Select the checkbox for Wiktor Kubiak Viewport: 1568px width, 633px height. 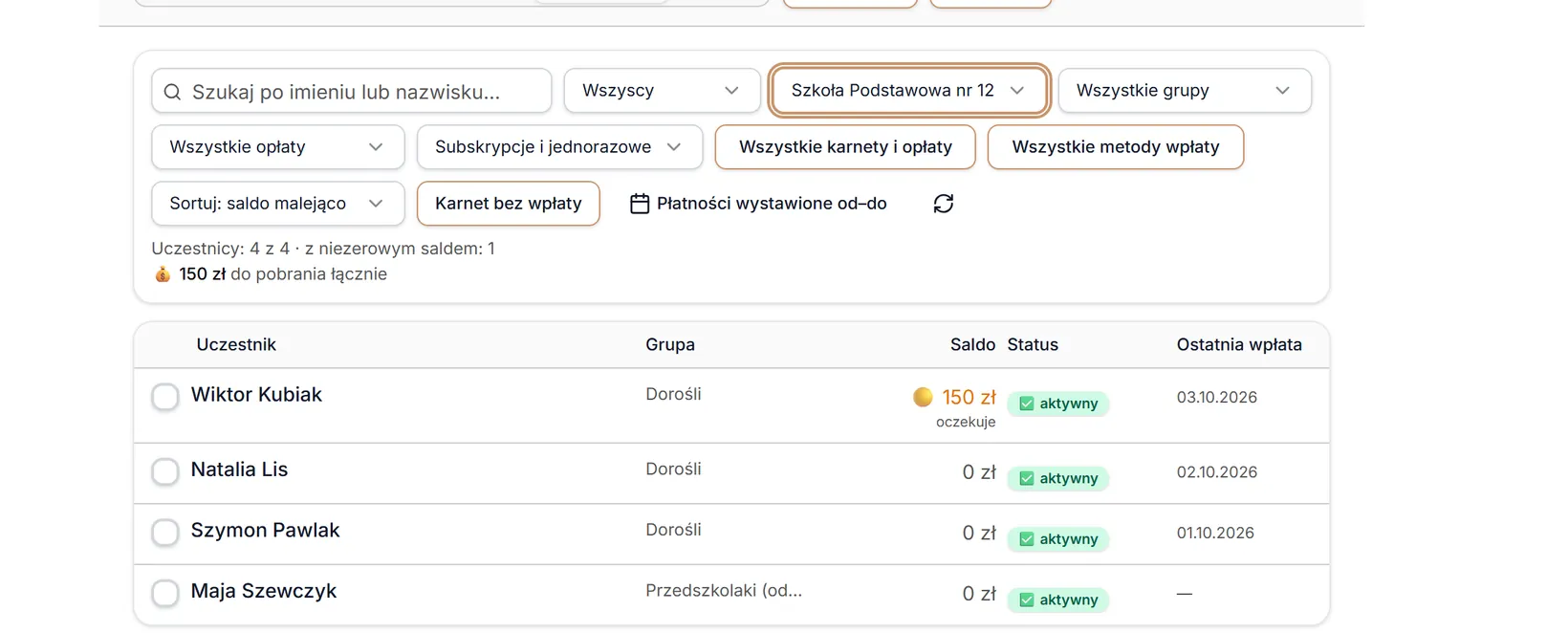coord(165,397)
